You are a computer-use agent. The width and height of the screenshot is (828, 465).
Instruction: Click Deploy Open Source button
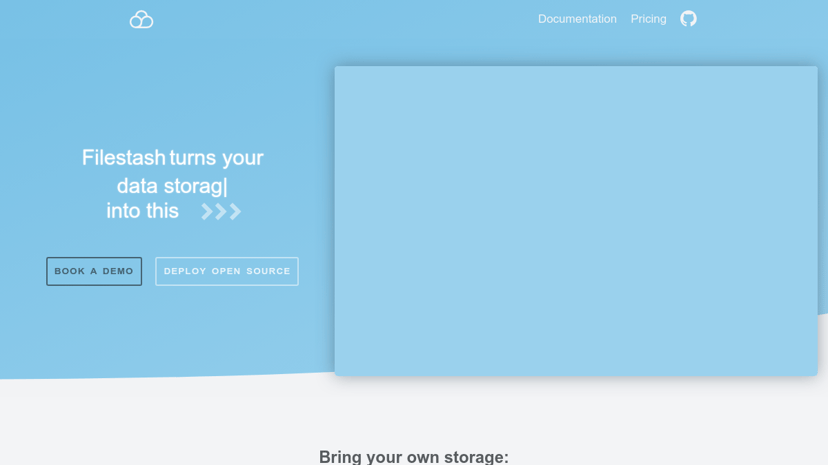tap(227, 271)
